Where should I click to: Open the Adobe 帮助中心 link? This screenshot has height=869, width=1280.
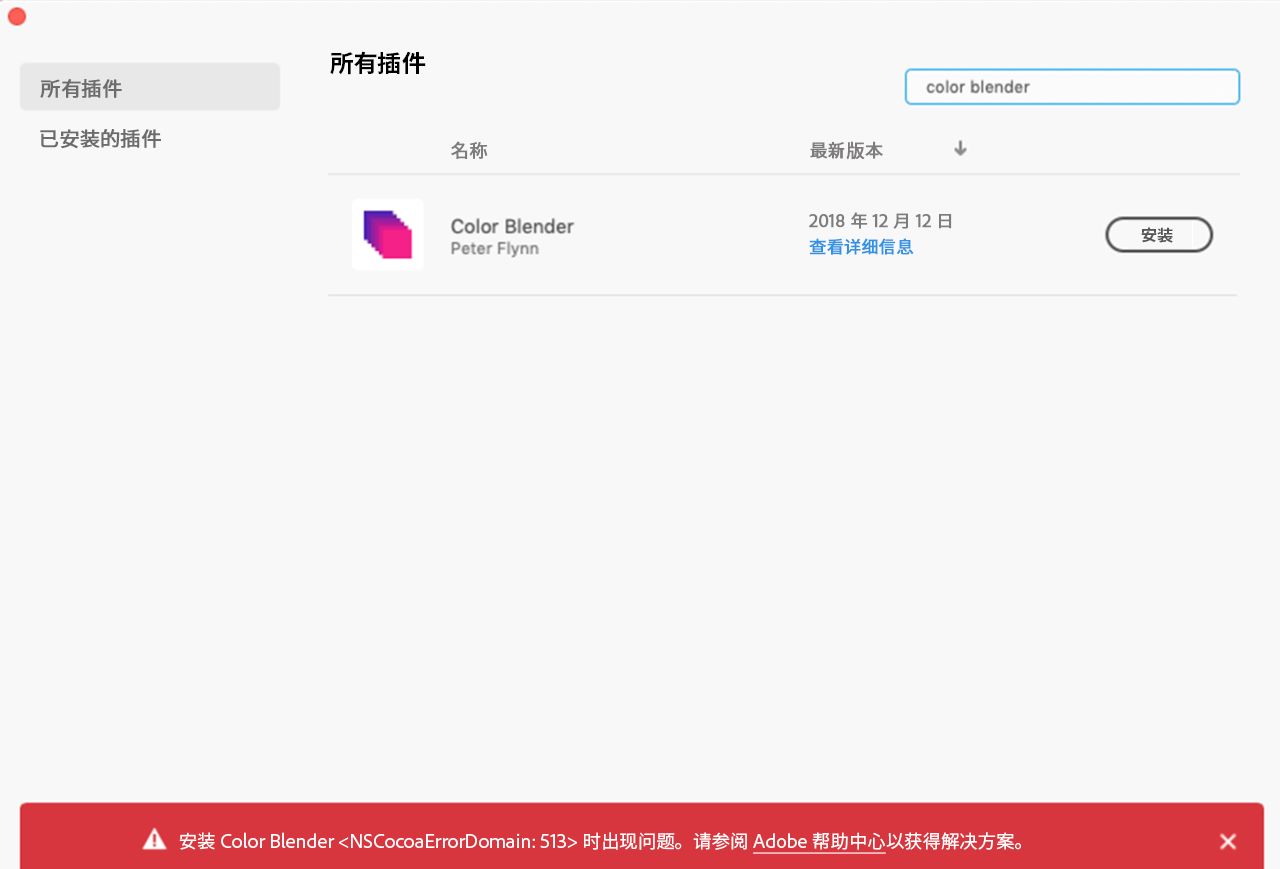[819, 841]
